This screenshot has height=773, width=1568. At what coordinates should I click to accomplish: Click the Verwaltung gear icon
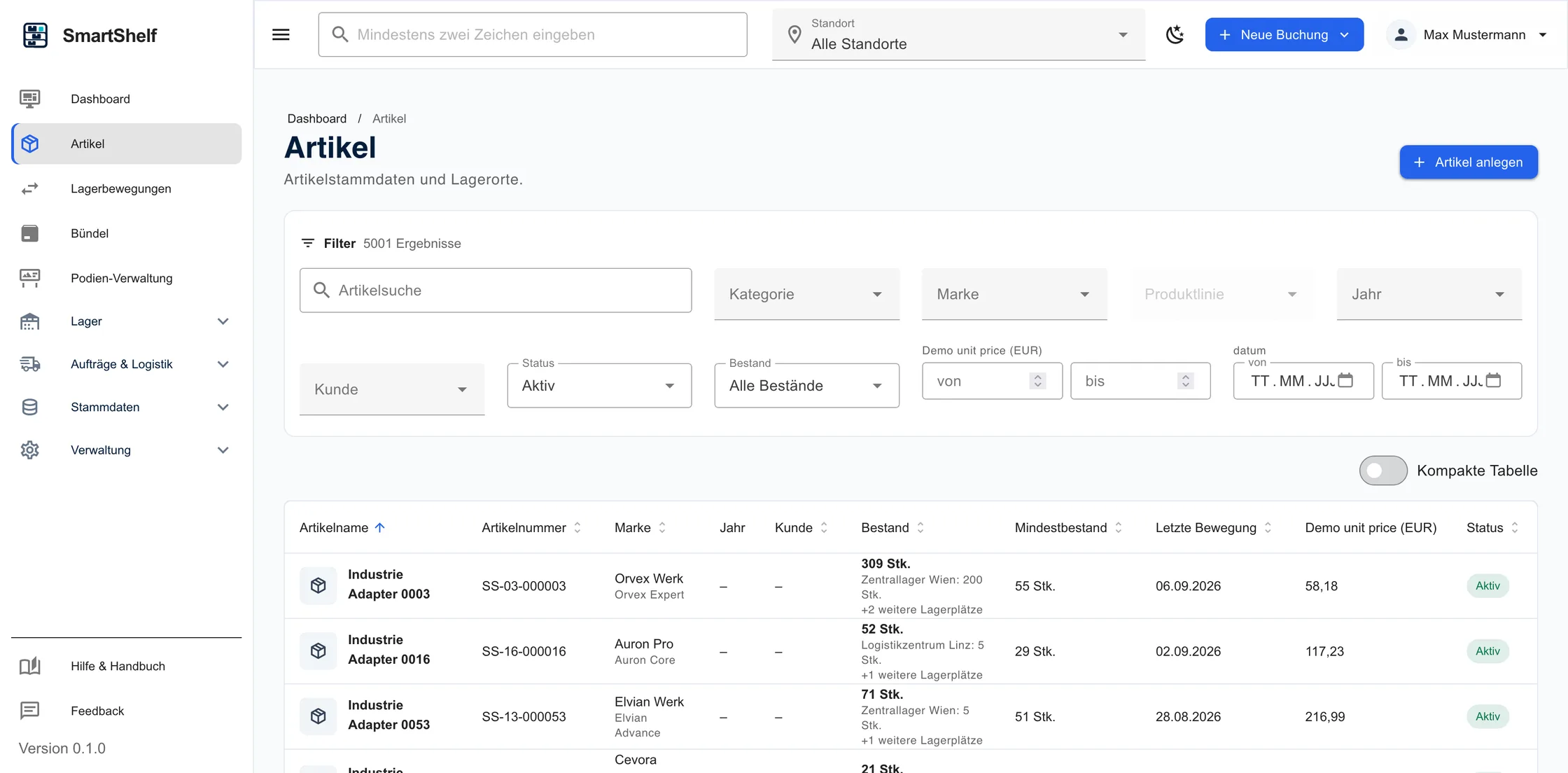click(30, 450)
